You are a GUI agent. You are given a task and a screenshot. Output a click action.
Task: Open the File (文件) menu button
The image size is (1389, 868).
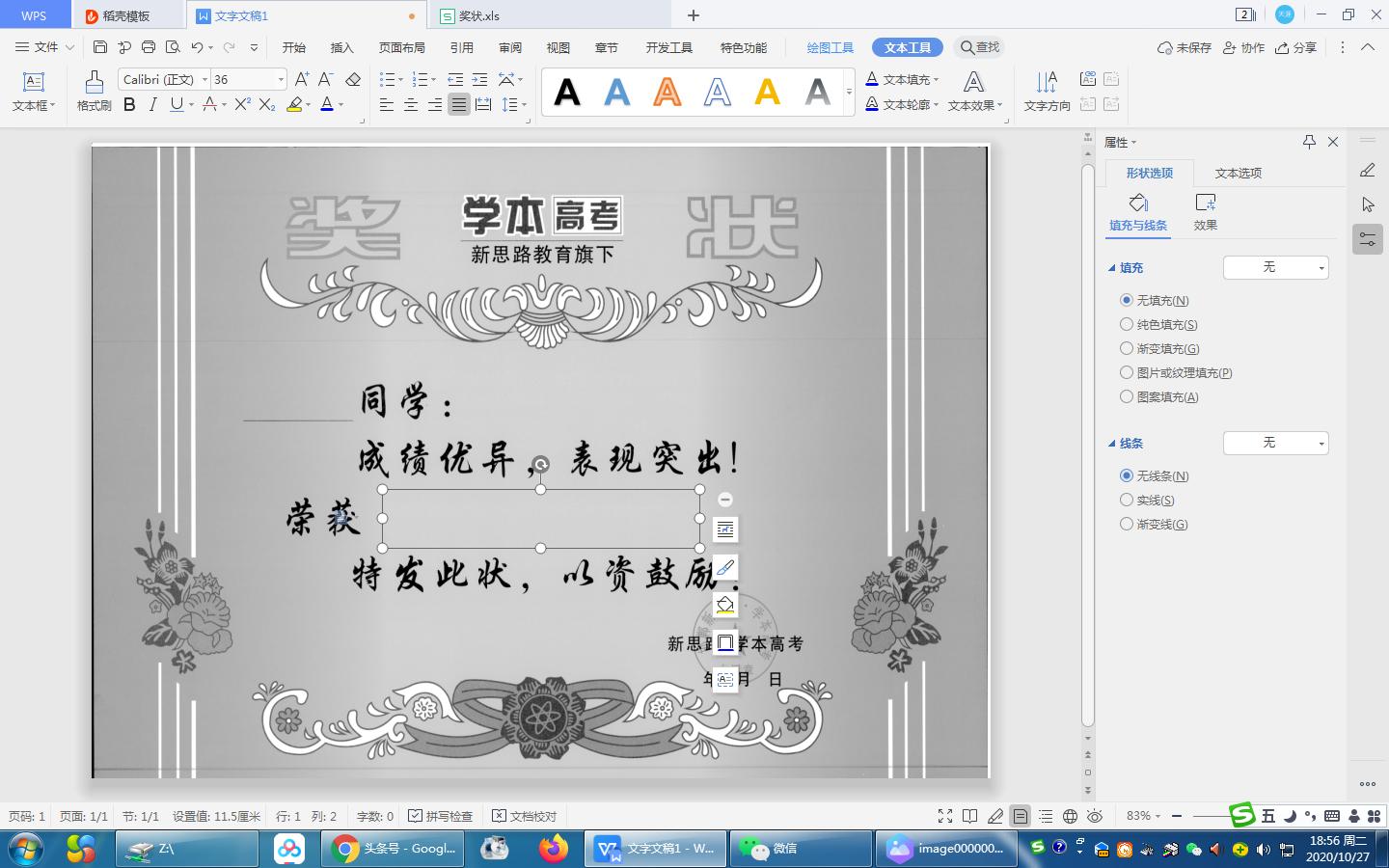(44, 47)
